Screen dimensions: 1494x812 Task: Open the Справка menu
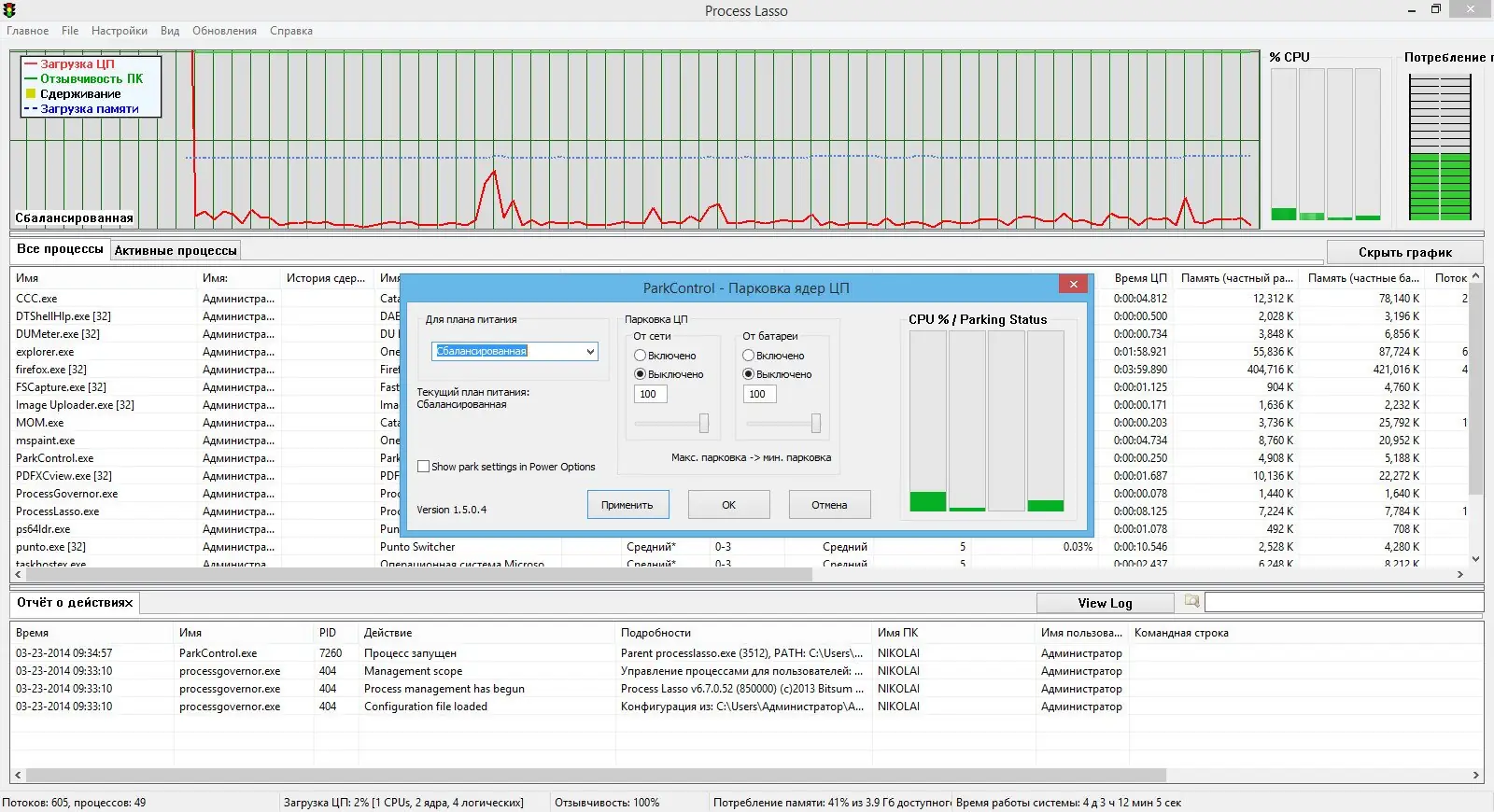tap(291, 31)
